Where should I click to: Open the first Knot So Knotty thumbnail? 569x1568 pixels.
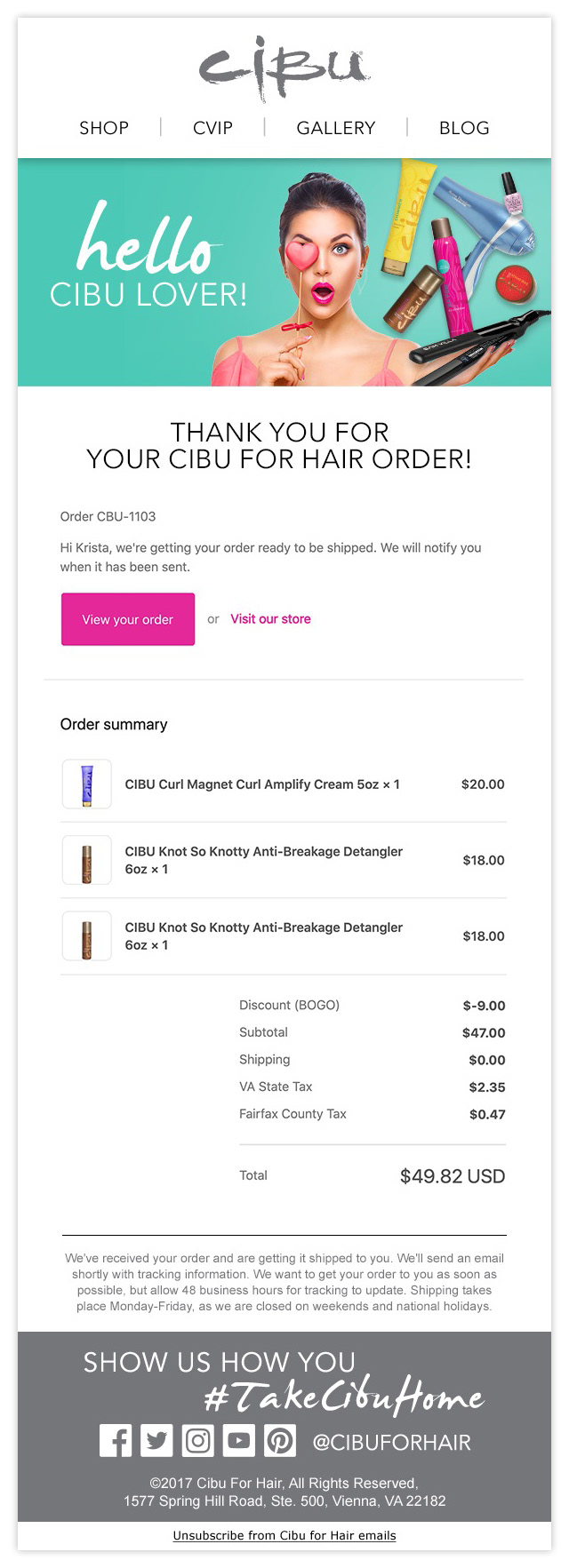(x=87, y=860)
